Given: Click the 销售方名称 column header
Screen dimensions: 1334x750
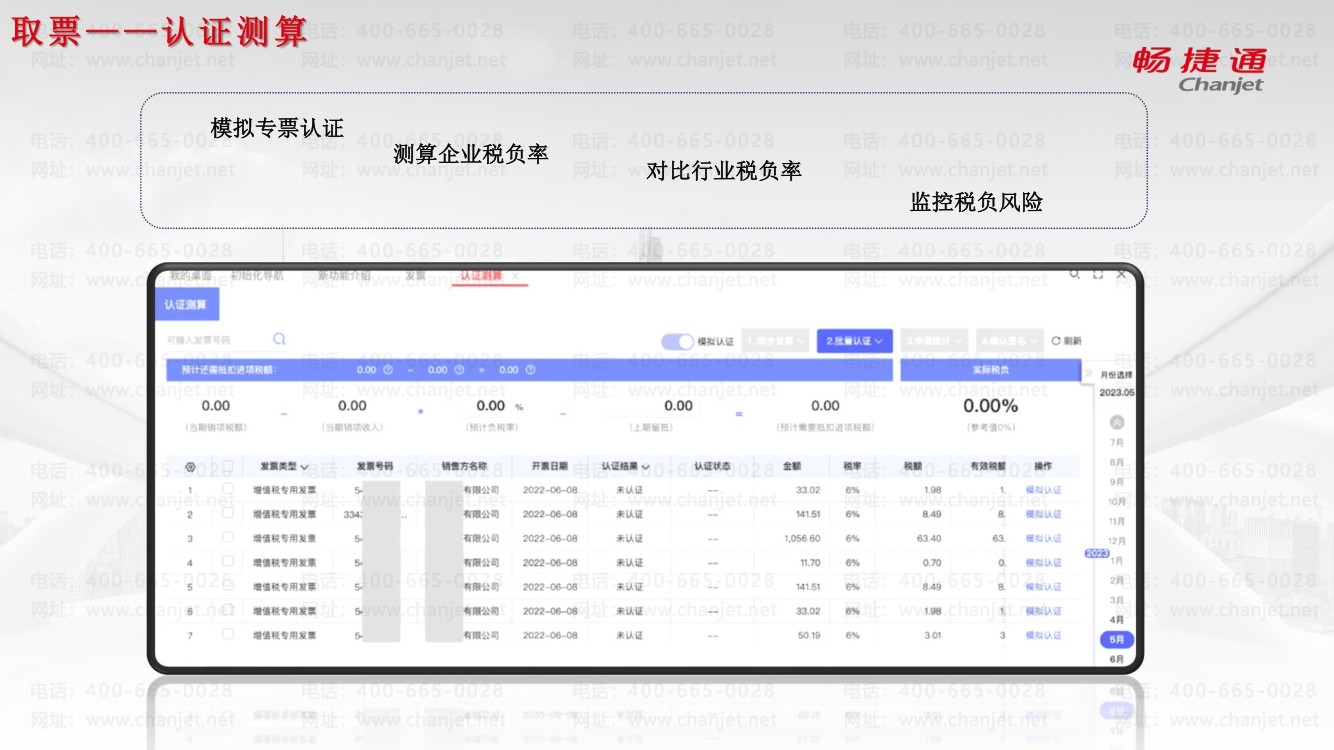Looking at the screenshot, I should coord(464,466).
